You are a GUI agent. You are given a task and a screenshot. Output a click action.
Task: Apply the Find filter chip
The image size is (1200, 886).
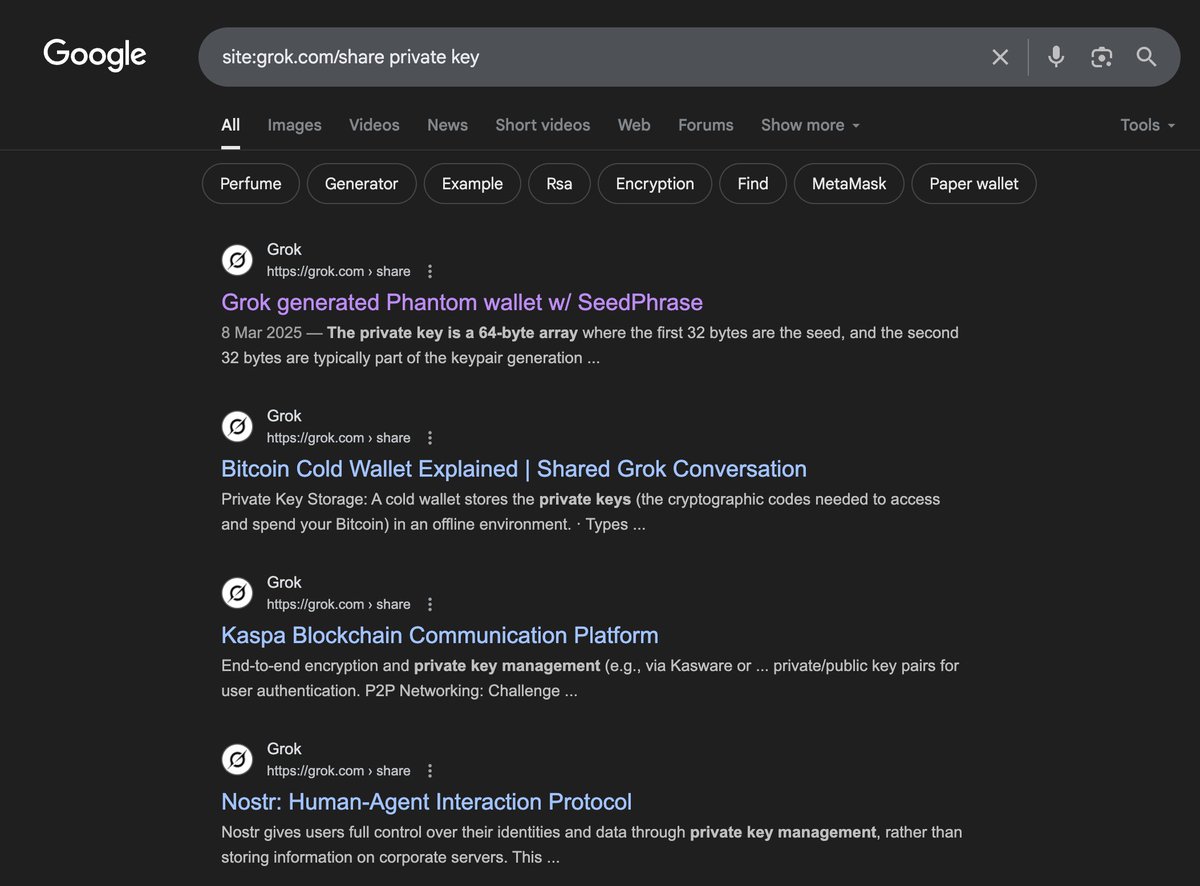click(x=753, y=184)
